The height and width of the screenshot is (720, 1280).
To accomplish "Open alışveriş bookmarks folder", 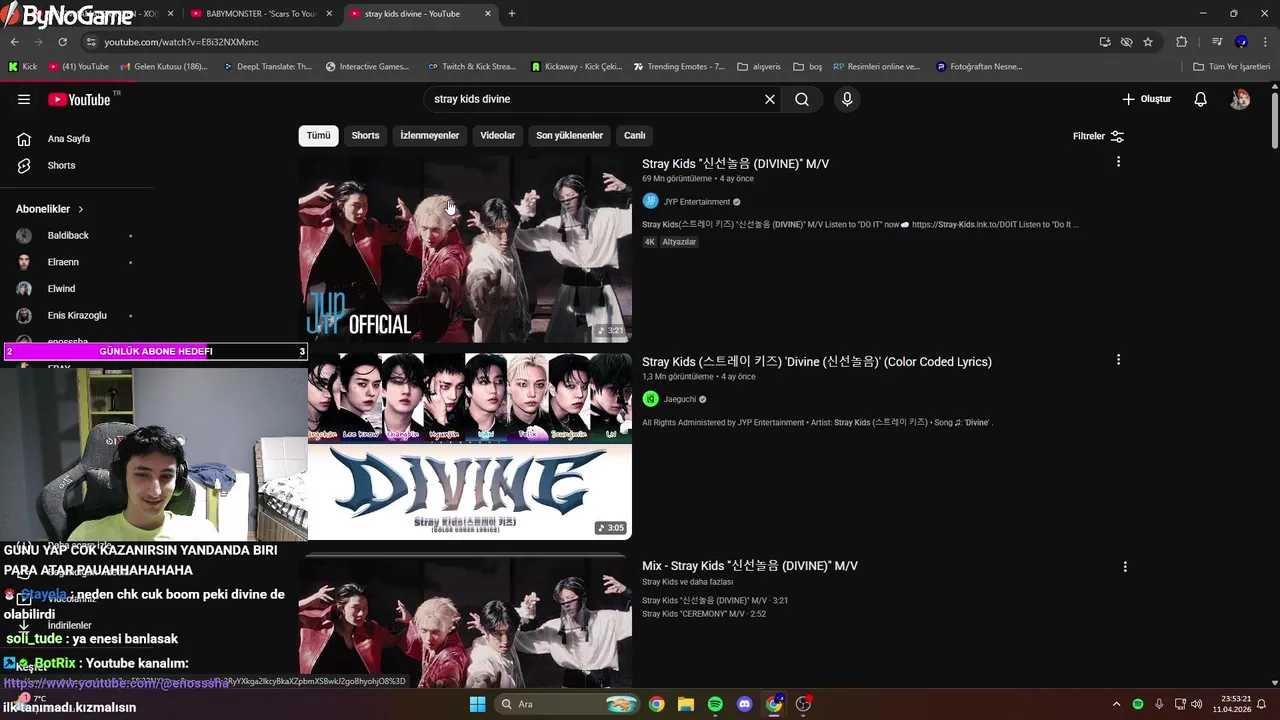I will click(x=759, y=67).
